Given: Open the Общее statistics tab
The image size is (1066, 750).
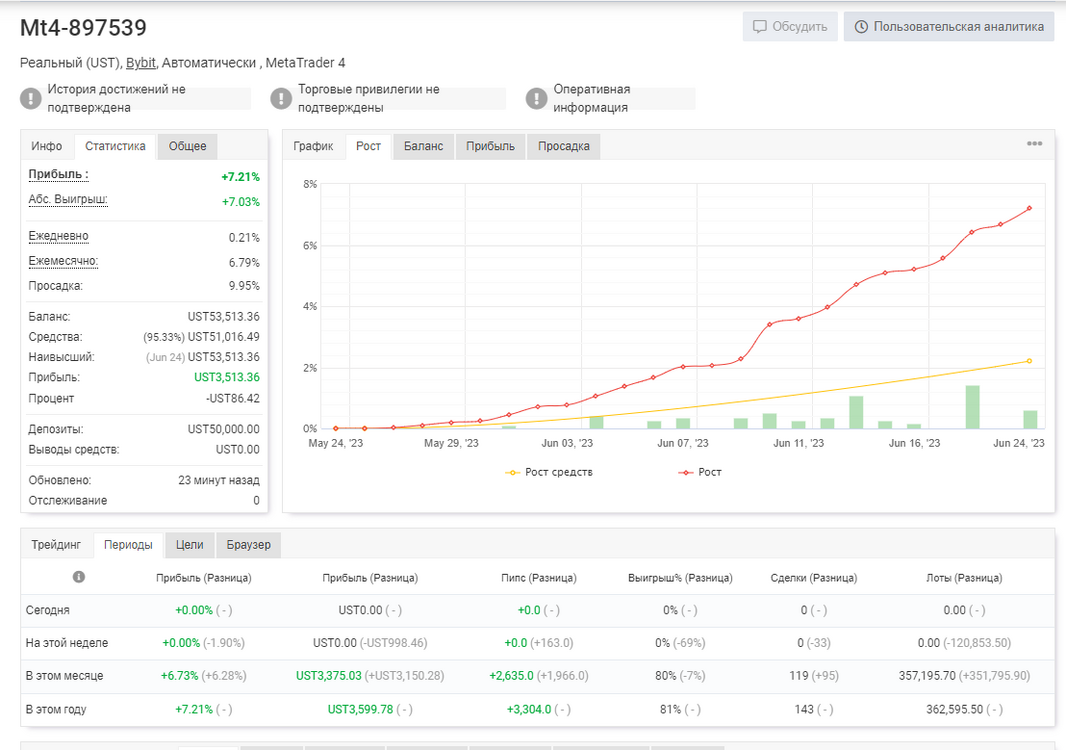Looking at the screenshot, I should [x=187, y=146].
